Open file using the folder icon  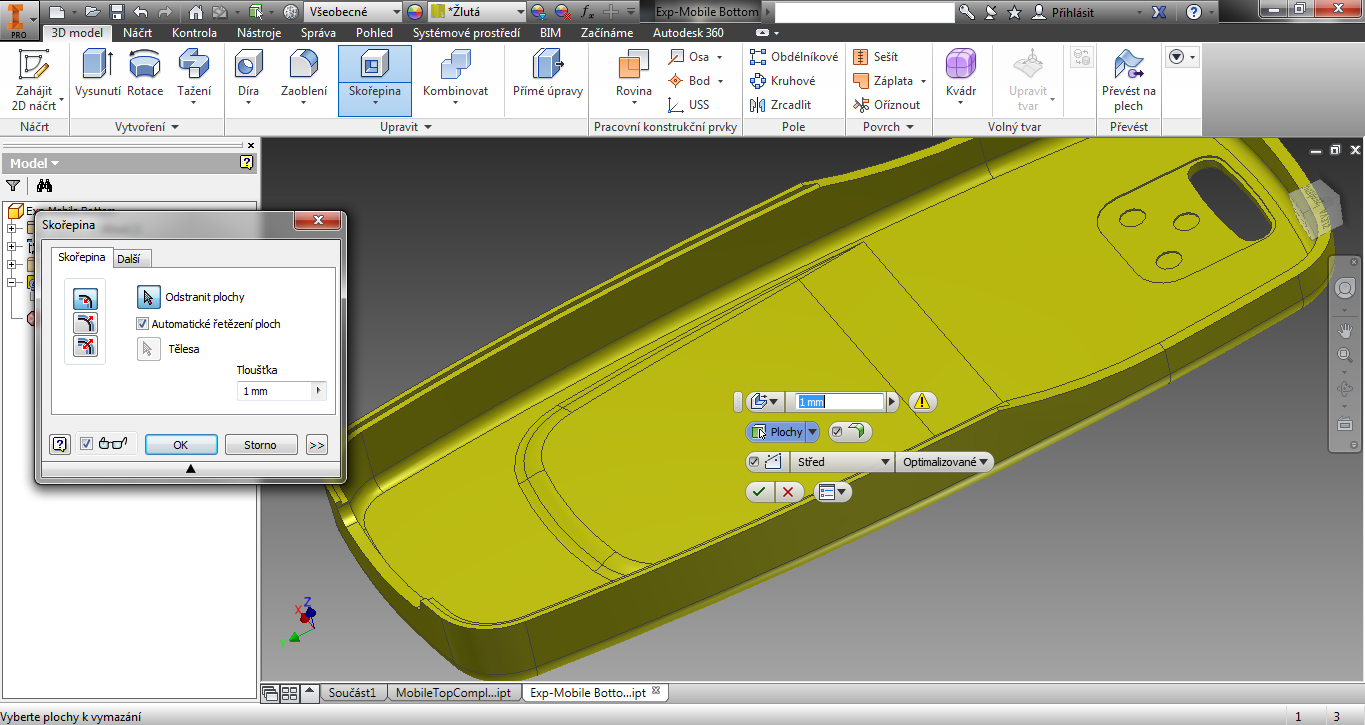click(x=92, y=12)
